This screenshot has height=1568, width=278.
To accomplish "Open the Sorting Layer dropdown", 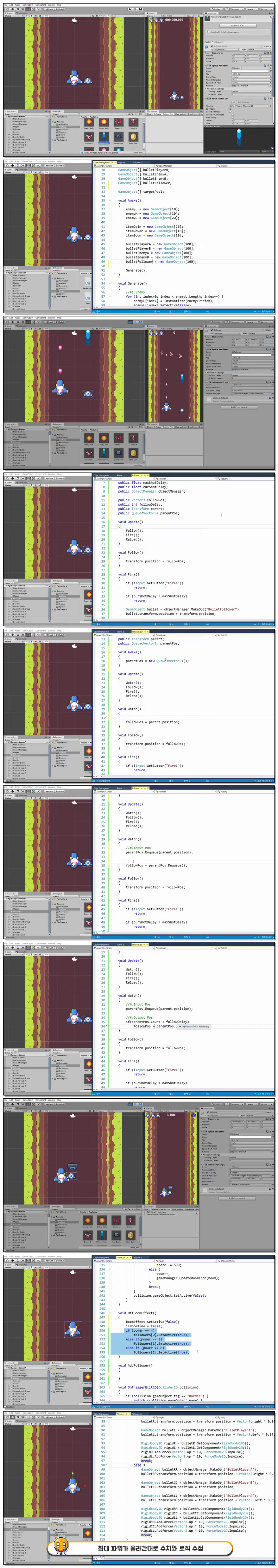I will pyautogui.click(x=251, y=91).
